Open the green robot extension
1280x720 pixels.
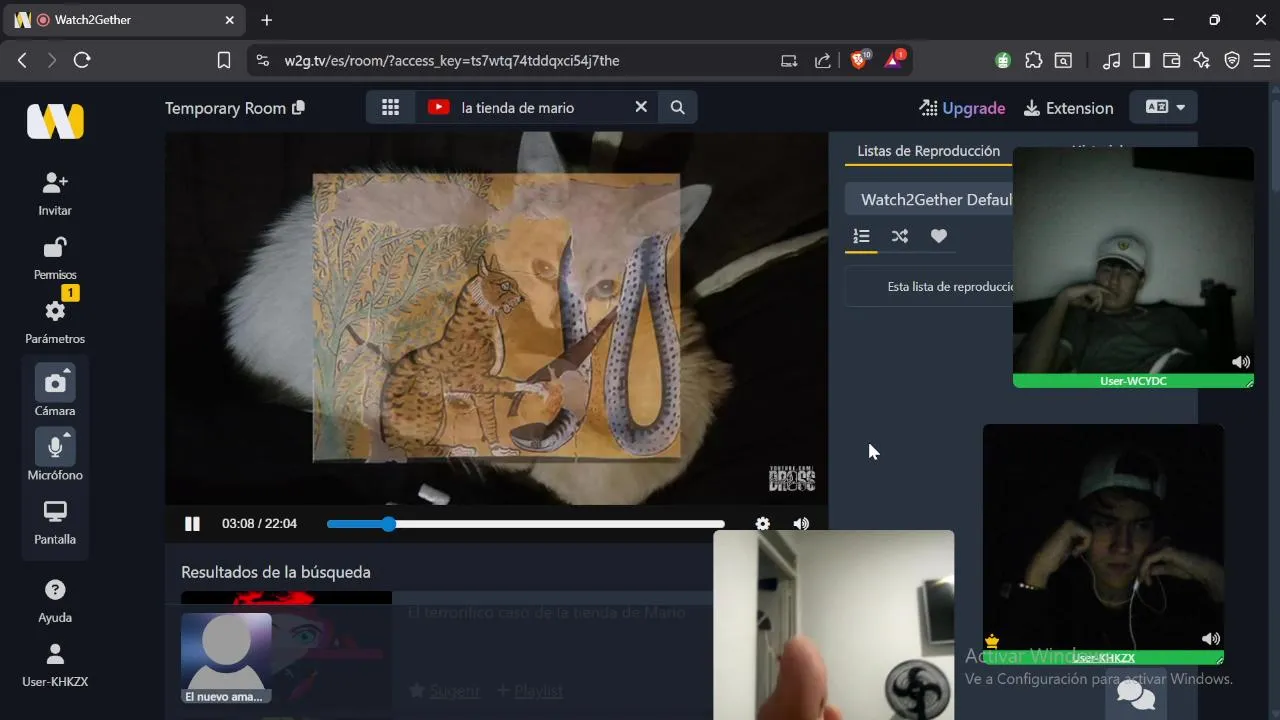coord(1003,60)
